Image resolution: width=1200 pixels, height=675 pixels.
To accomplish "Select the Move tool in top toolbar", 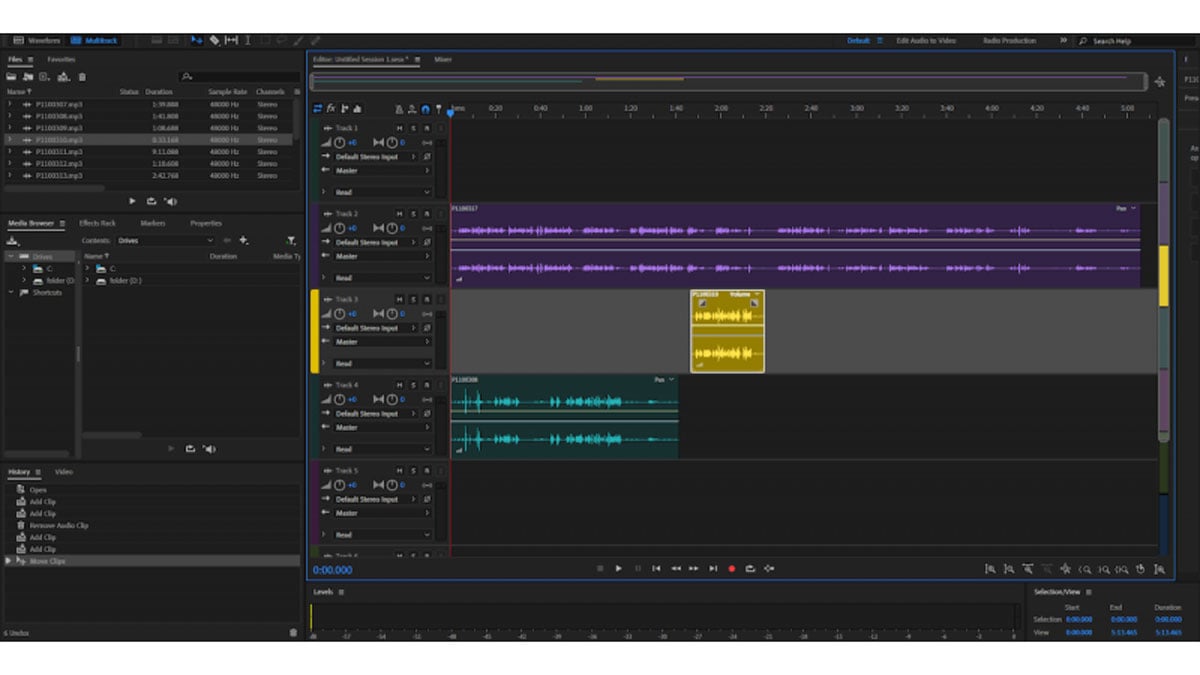I will click(197, 41).
